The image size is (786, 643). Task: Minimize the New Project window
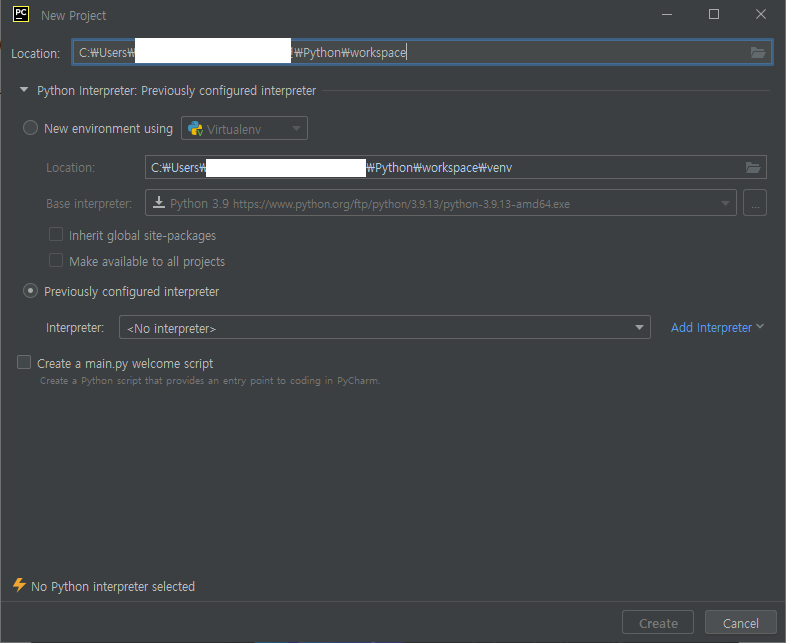667,15
